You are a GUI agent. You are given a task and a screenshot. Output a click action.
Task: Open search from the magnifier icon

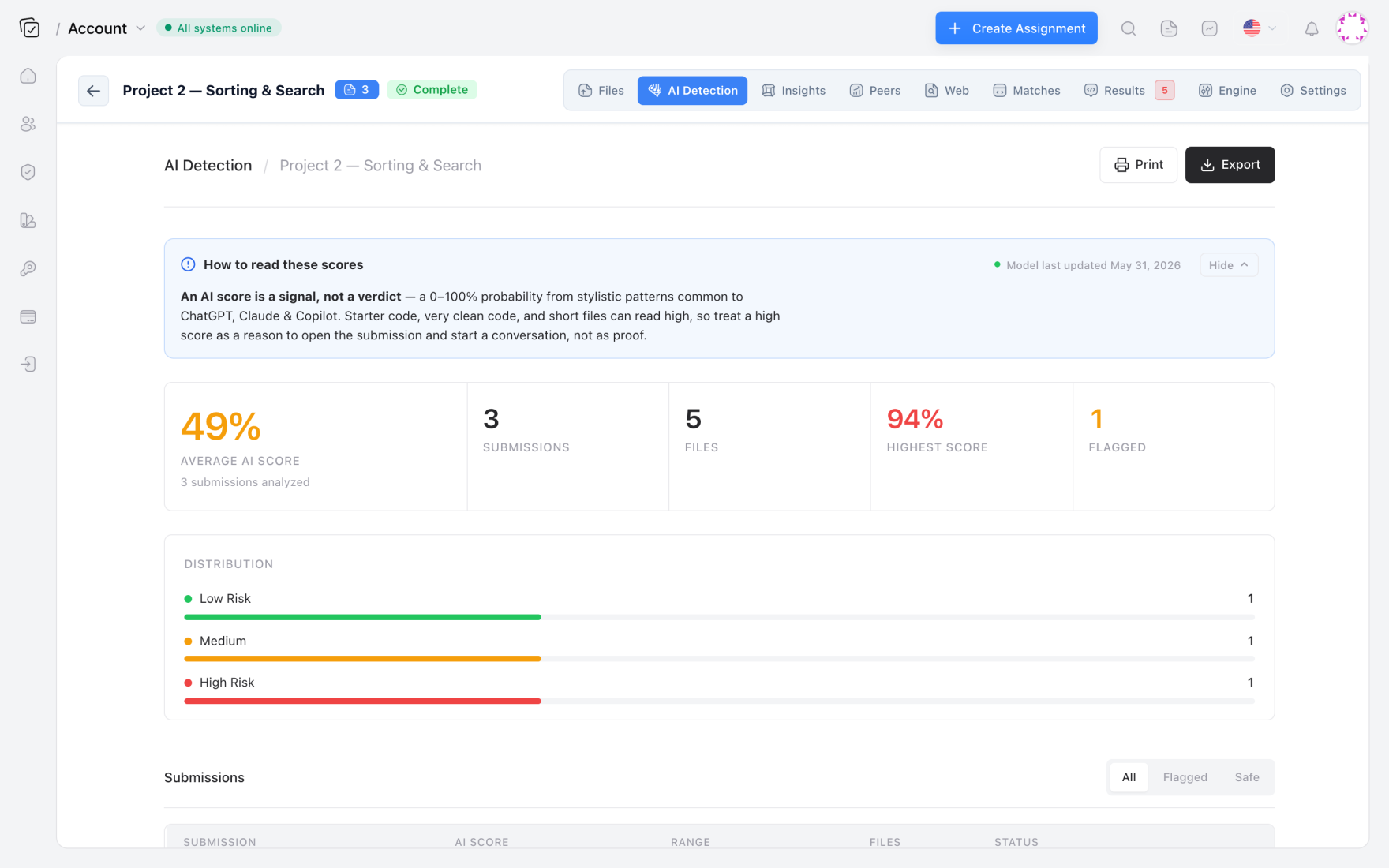coord(1129,28)
